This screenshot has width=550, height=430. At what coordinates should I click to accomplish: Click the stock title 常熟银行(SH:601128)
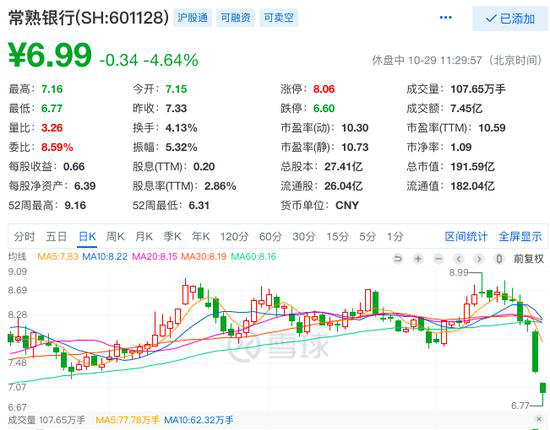(x=88, y=18)
